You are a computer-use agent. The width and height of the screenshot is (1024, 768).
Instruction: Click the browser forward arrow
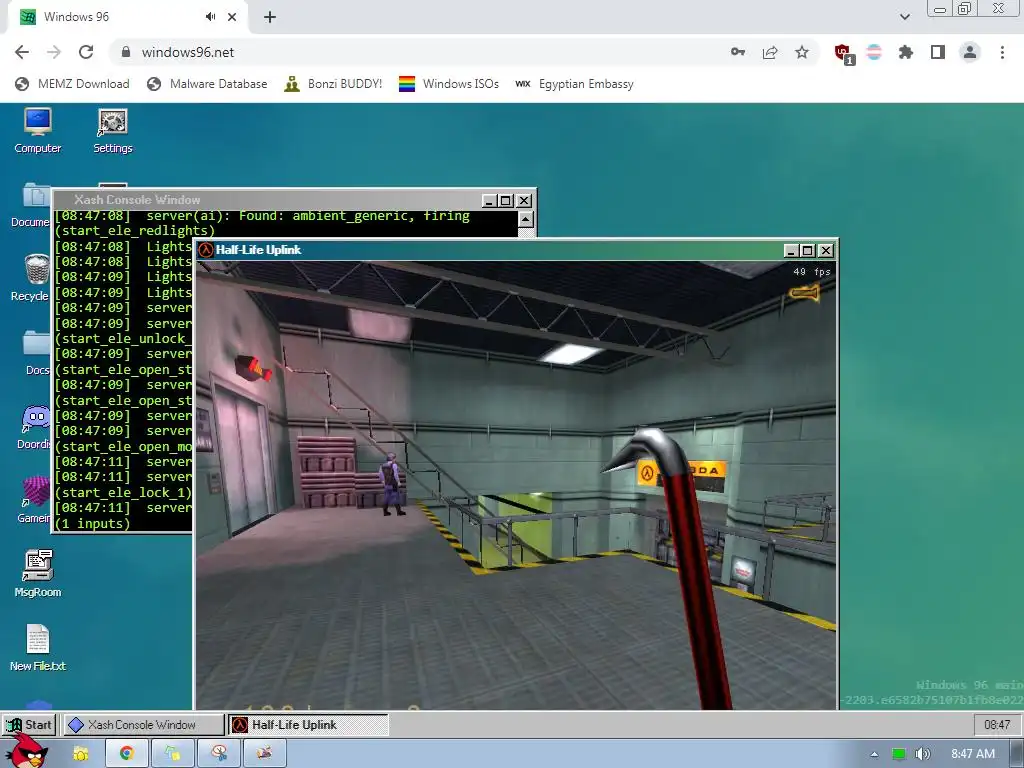point(54,52)
